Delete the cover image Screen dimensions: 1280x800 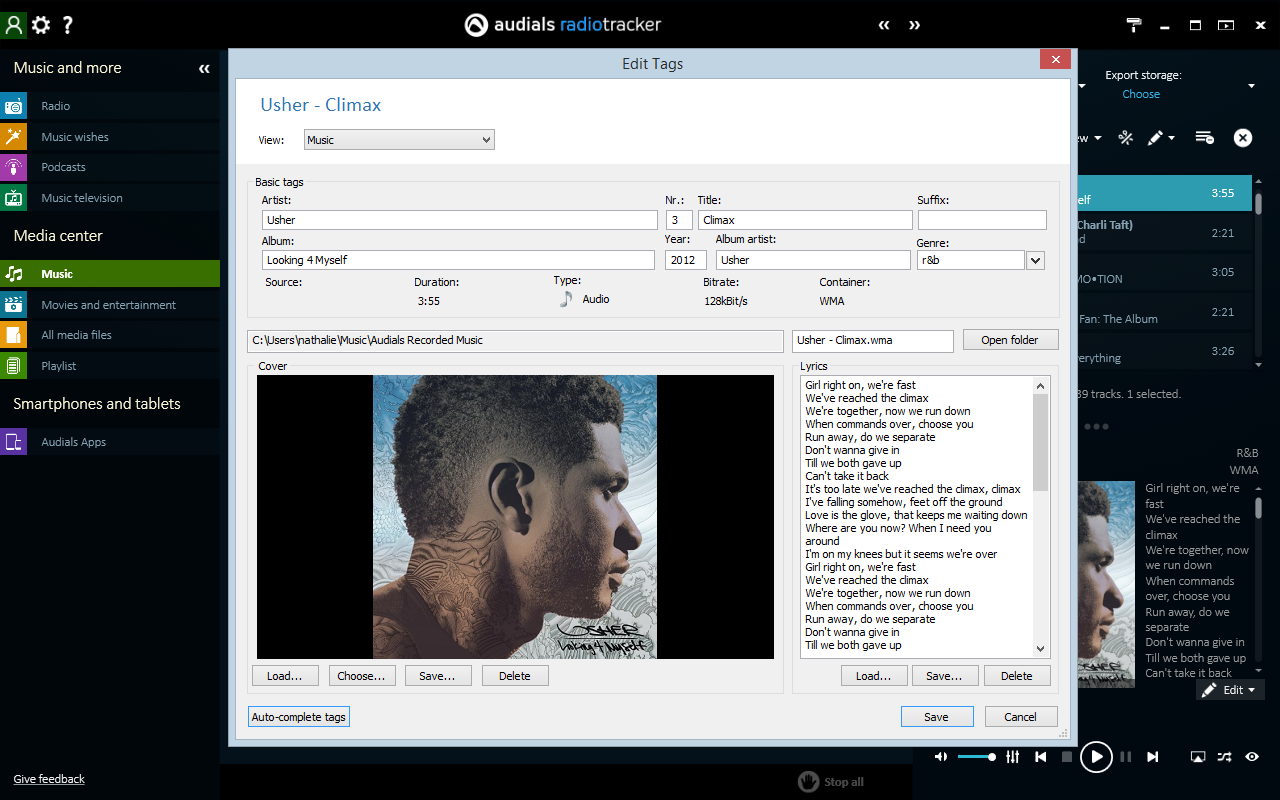click(x=515, y=676)
